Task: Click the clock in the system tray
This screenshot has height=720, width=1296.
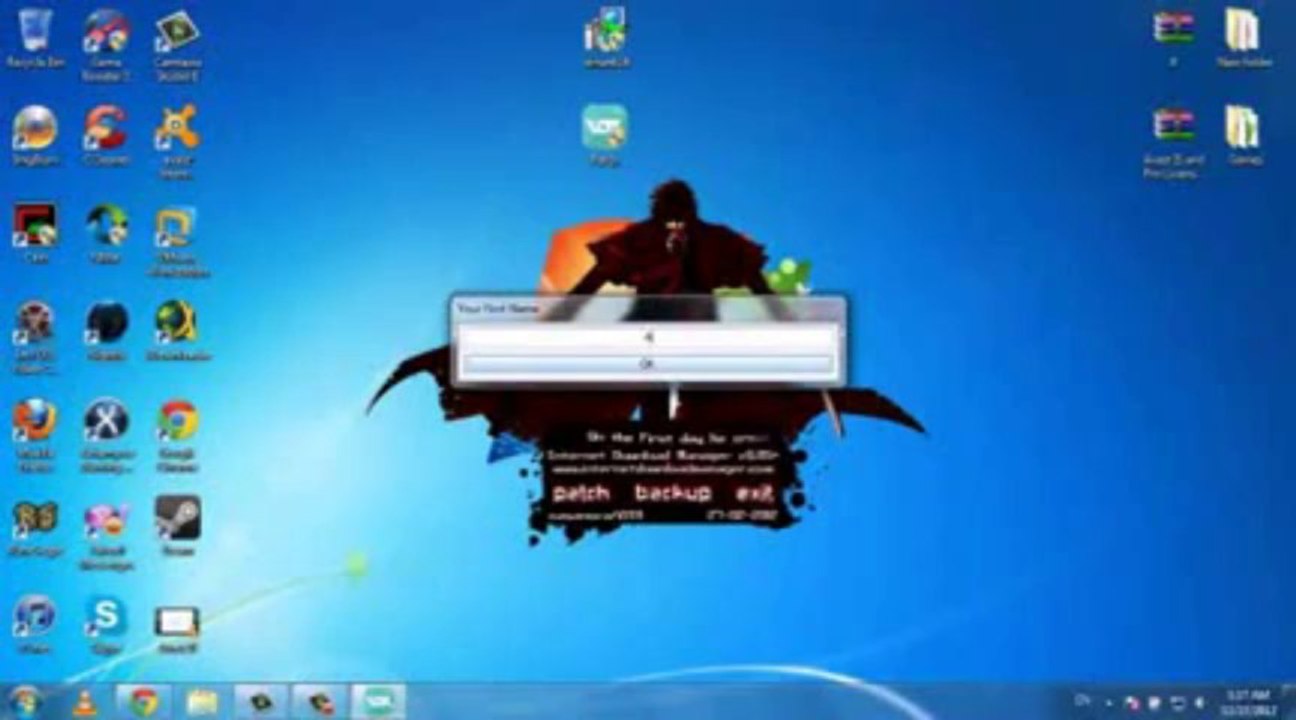Action: coord(1247,701)
